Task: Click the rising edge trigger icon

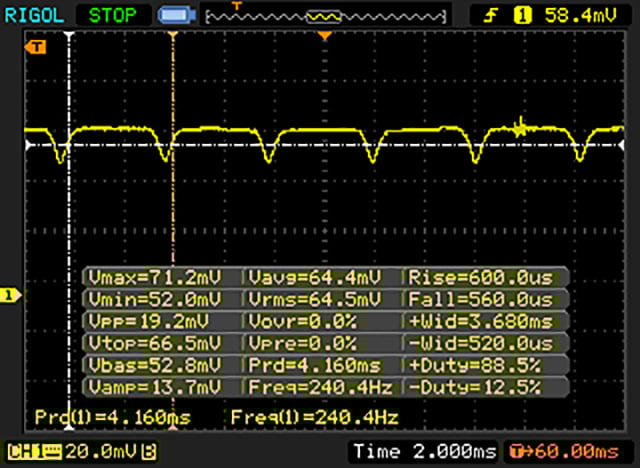Action: (490, 16)
